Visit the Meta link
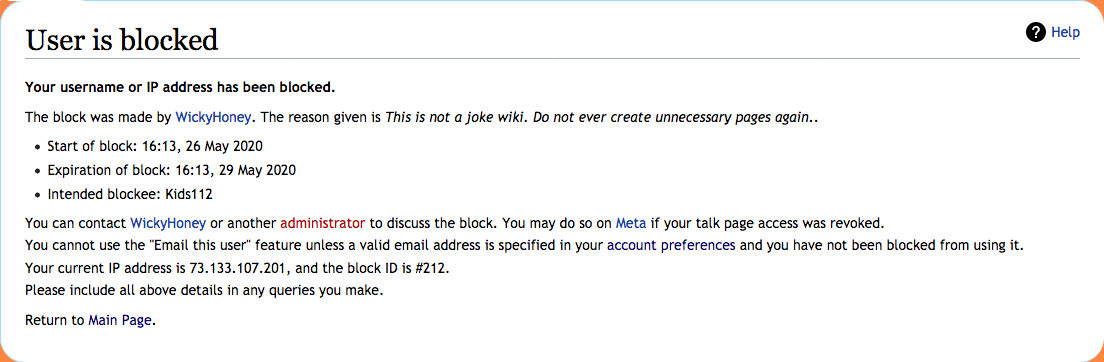1104x362 pixels. point(631,223)
